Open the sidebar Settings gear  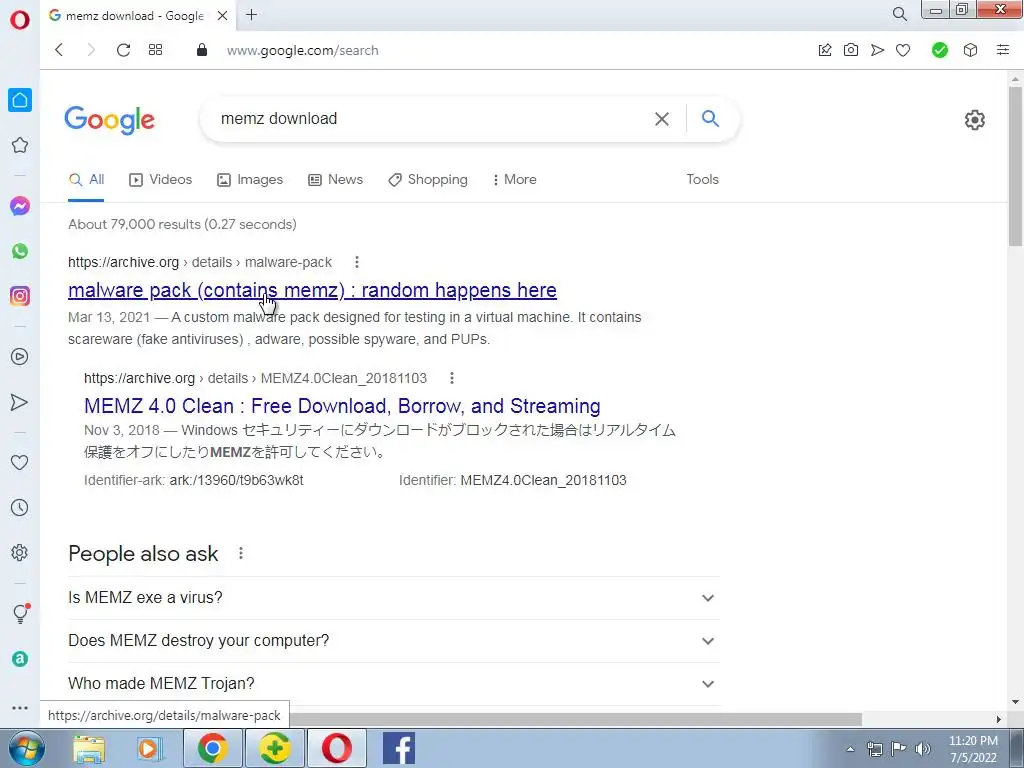tap(20, 552)
